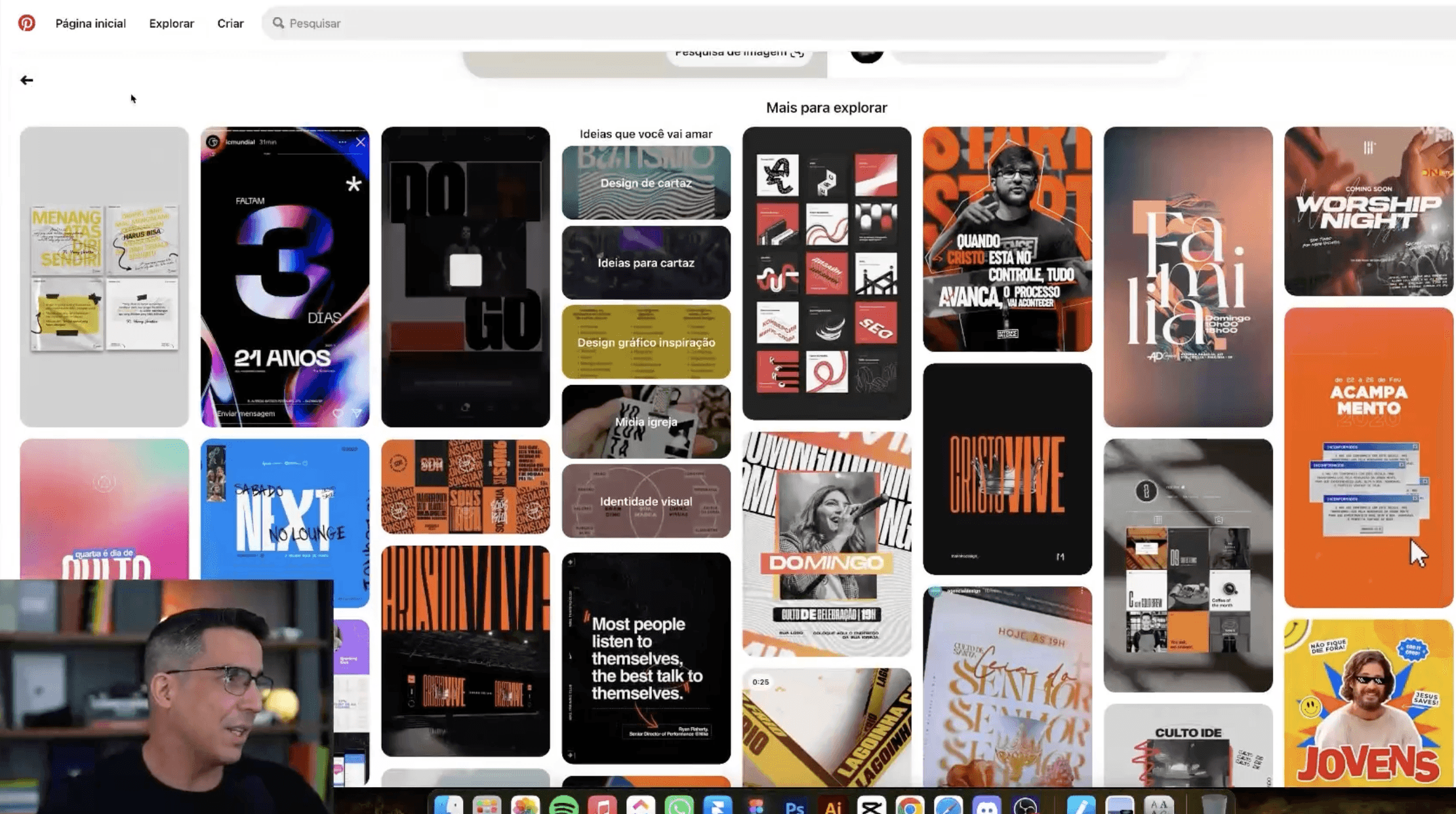Select the Design de cartaz idea

click(x=646, y=183)
